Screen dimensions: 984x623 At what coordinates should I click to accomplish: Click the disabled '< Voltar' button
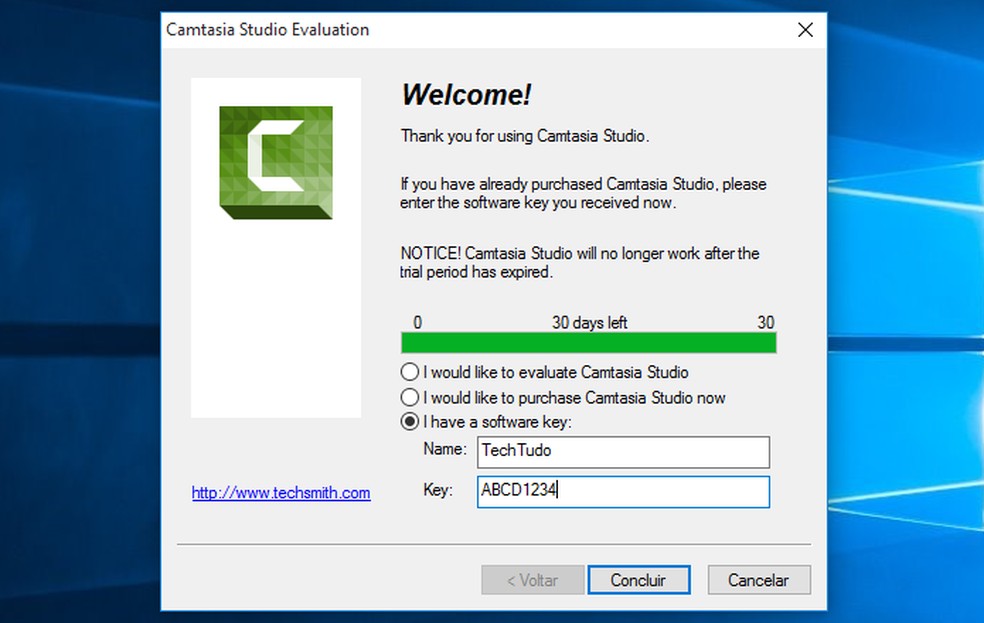[x=532, y=580]
